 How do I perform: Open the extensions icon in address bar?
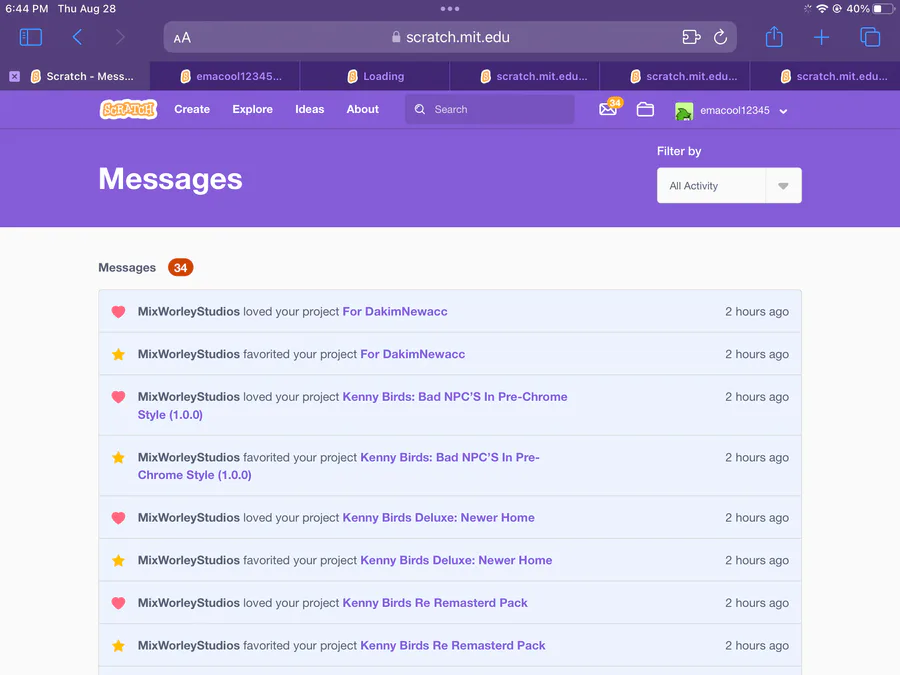691,37
